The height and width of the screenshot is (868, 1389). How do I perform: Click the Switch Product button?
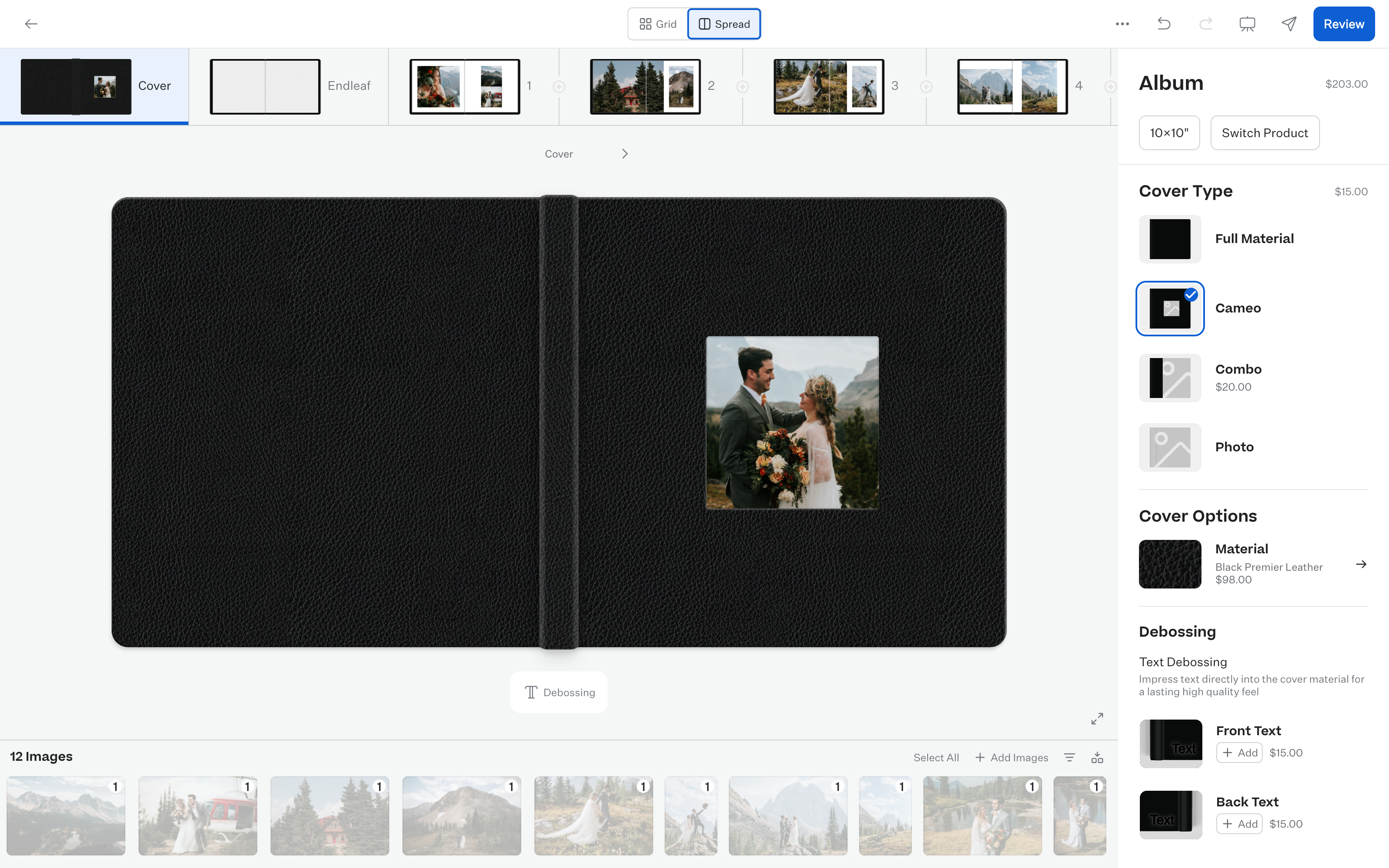1264,133
